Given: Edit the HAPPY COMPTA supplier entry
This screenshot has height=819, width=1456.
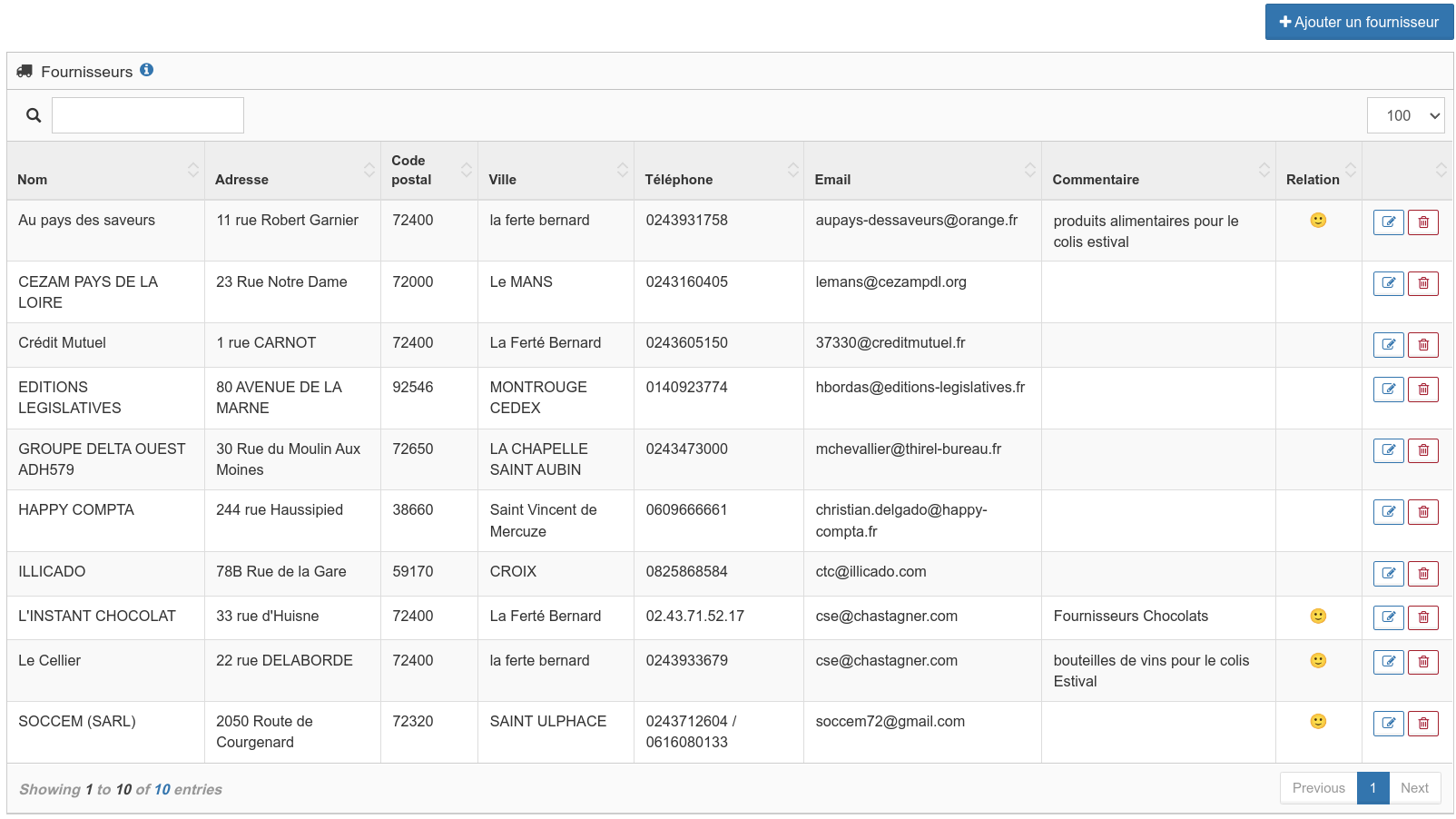Looking at the screenshot, I should click(x=1388, y=512).
